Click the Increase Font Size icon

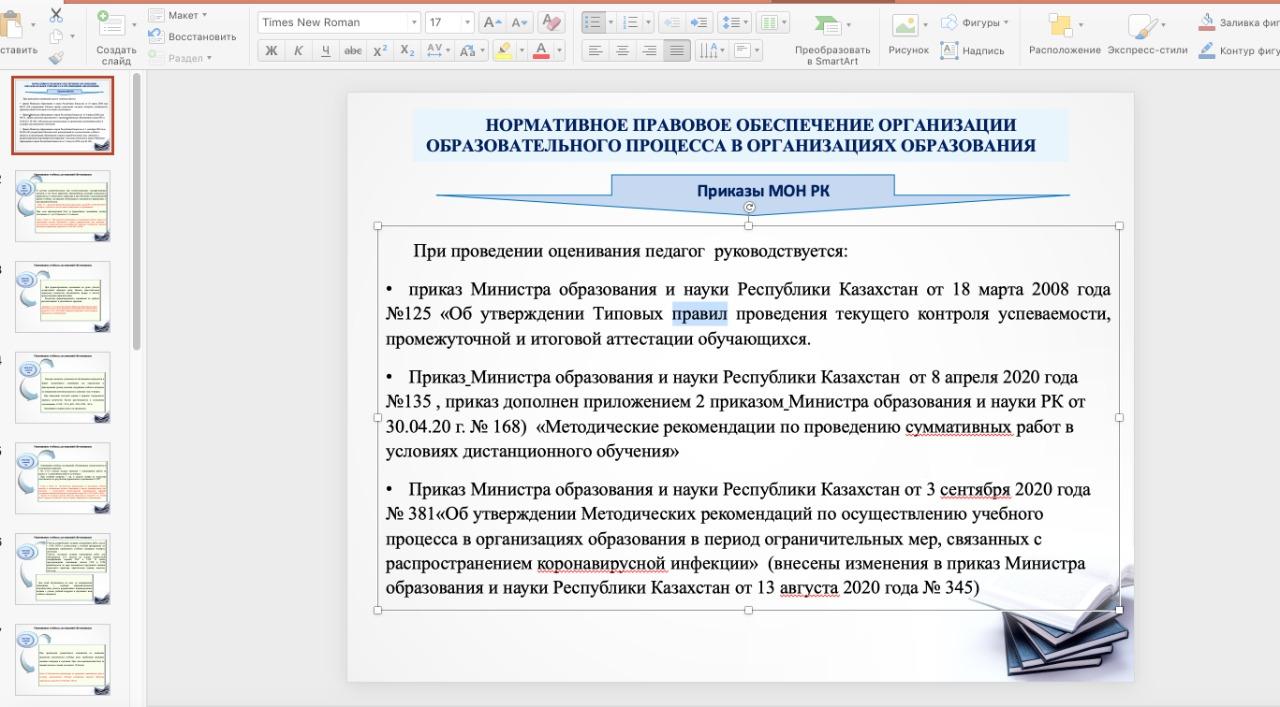pos(491,23)
